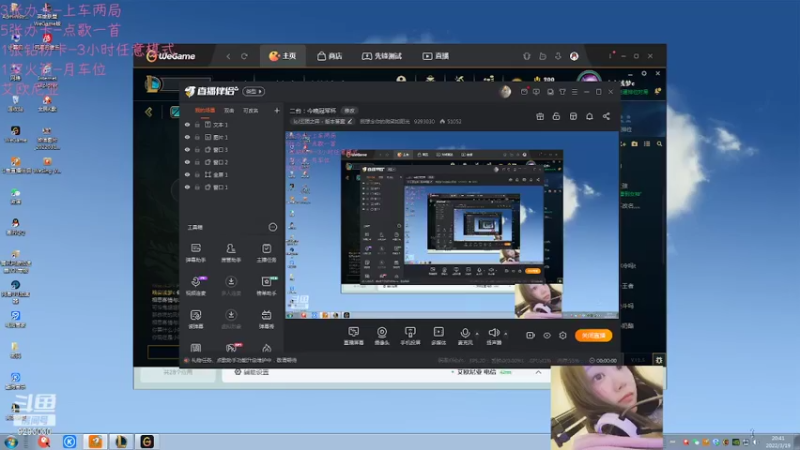Viewport: 800px width, 450px height.
Task: Open the WeGame 直播 tab
Action: 435,56
